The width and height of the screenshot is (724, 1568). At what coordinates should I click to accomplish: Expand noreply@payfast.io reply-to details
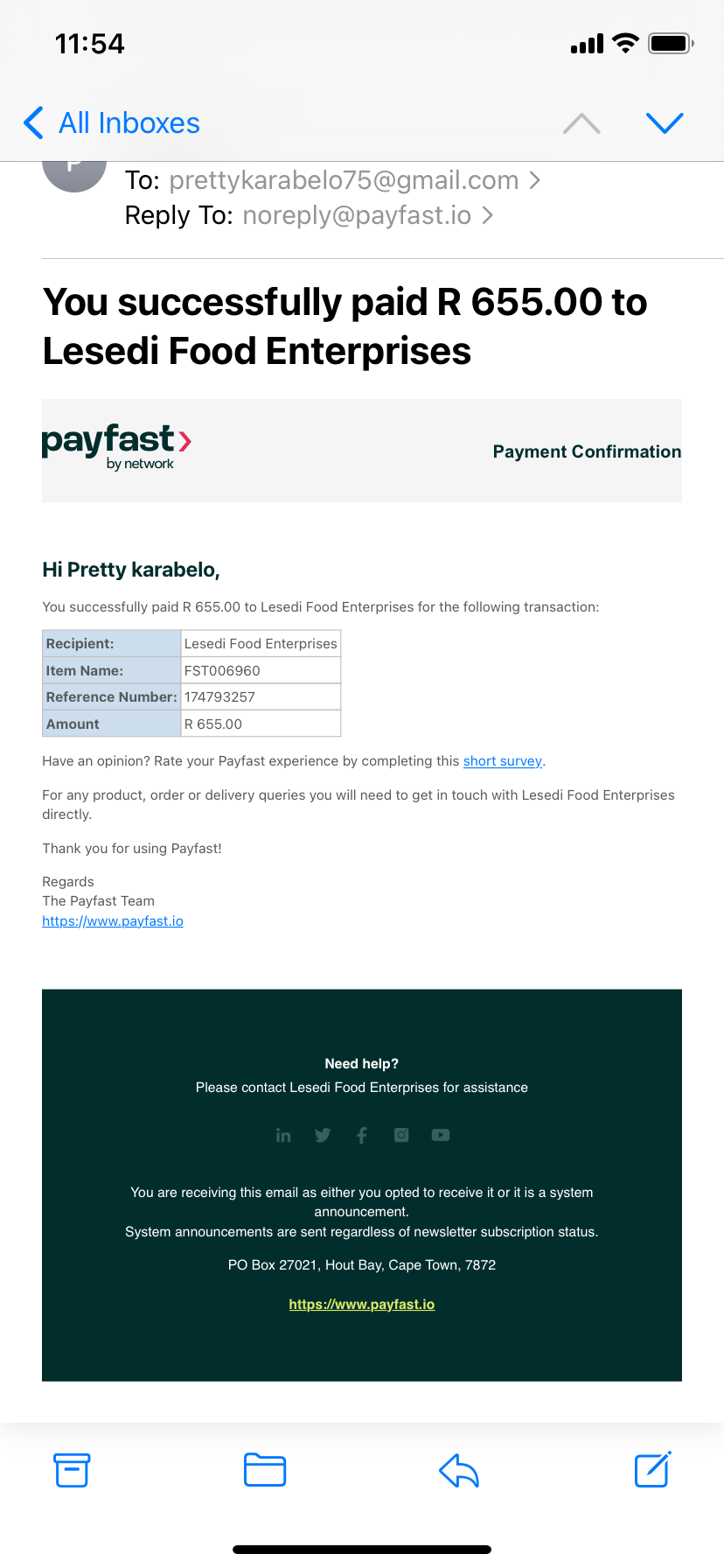[367, 215]
